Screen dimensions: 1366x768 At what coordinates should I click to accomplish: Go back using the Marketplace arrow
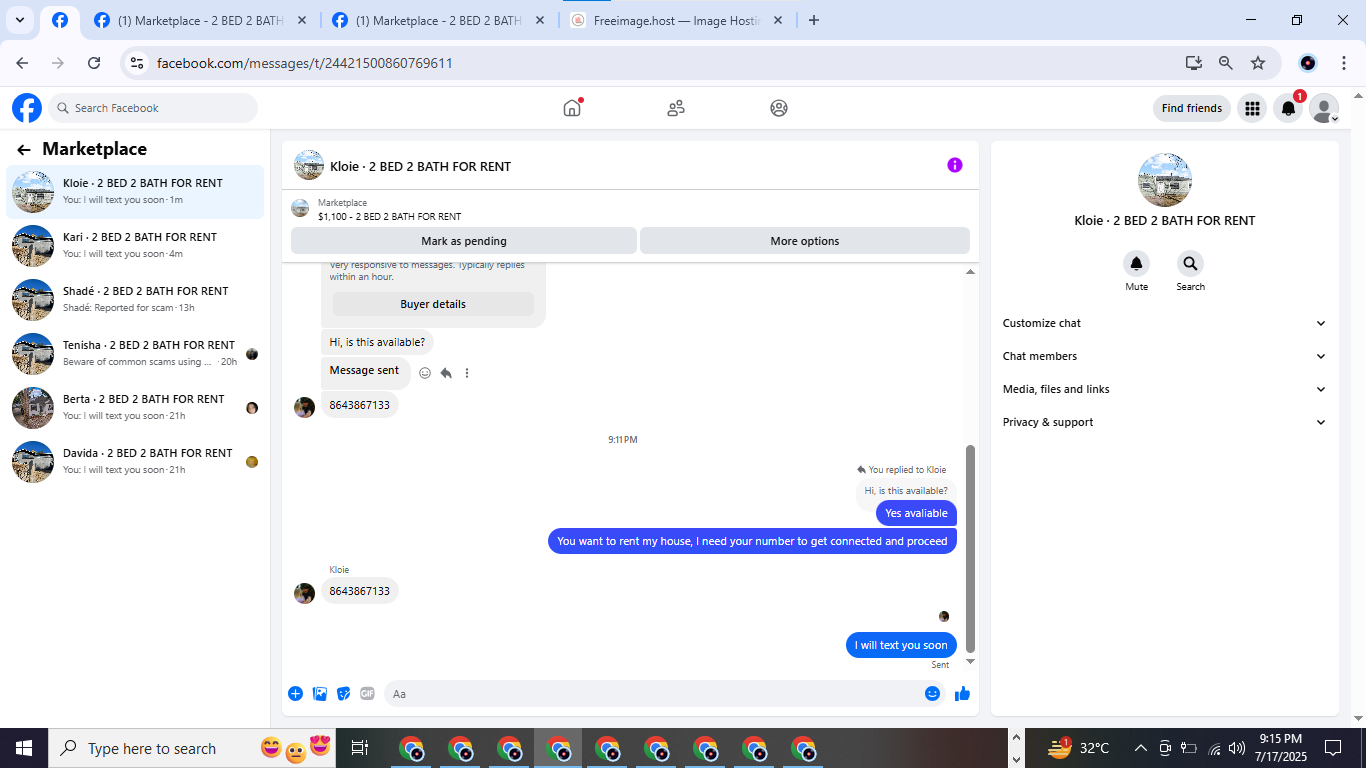pyautogui.click(x=24, y=150)
